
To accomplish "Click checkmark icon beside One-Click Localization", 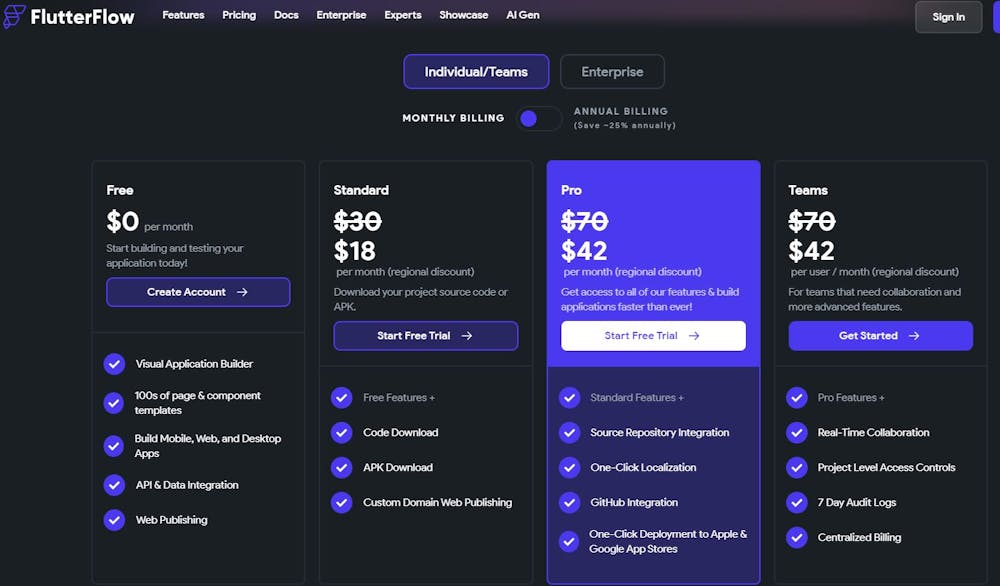I will pos(569,468).
